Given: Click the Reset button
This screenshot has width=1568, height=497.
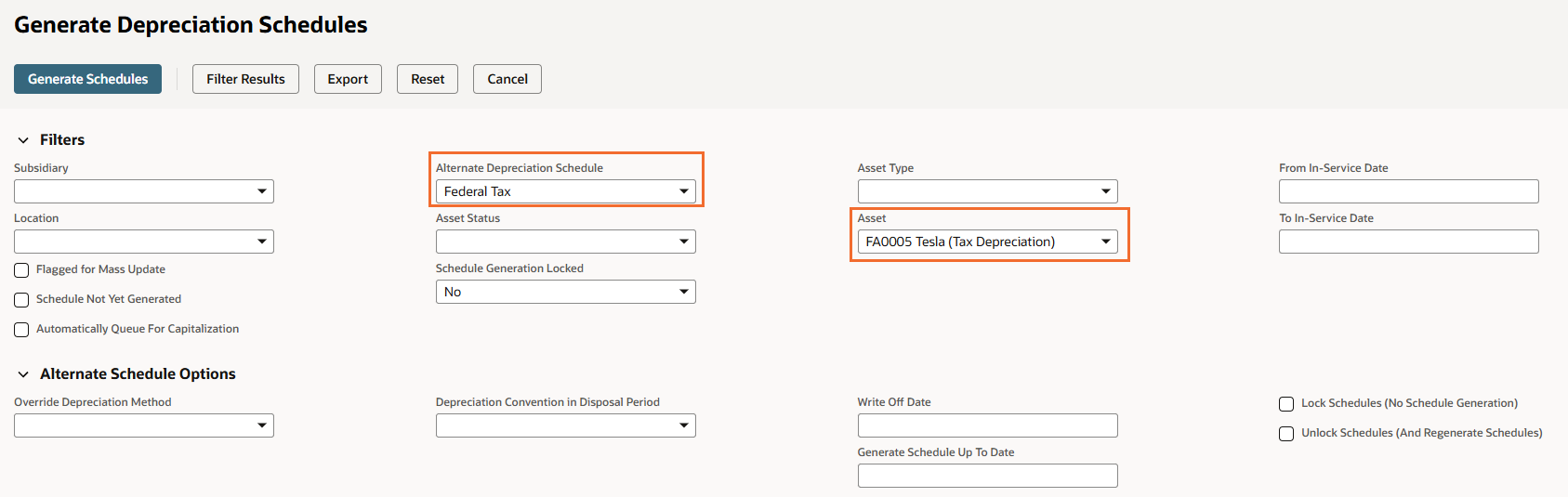Looking at the screenshot, I should 428,79.
